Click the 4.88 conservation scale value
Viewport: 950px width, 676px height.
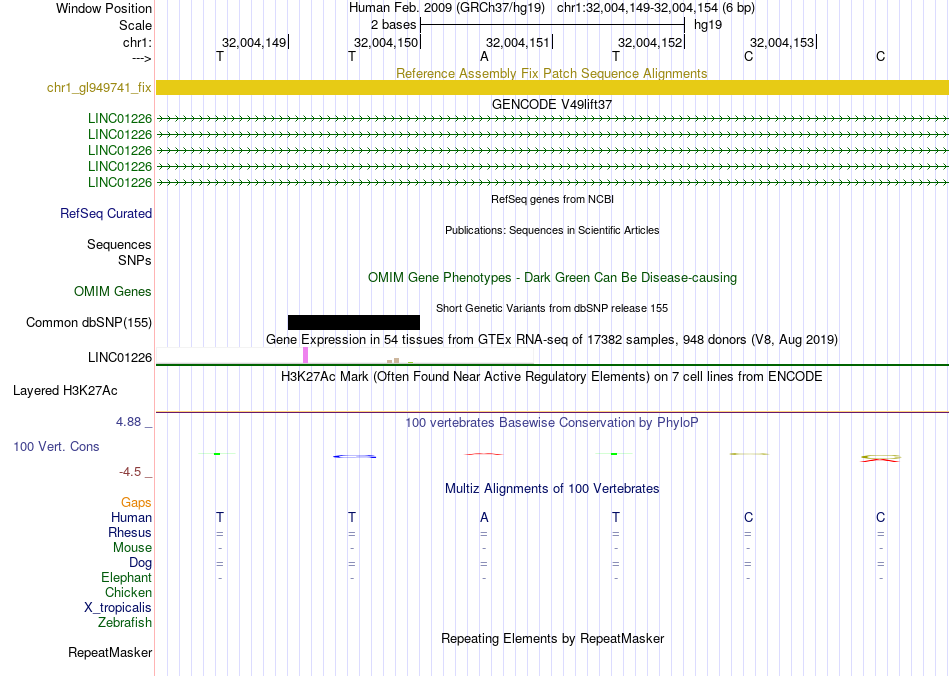[x=128, y=422]
